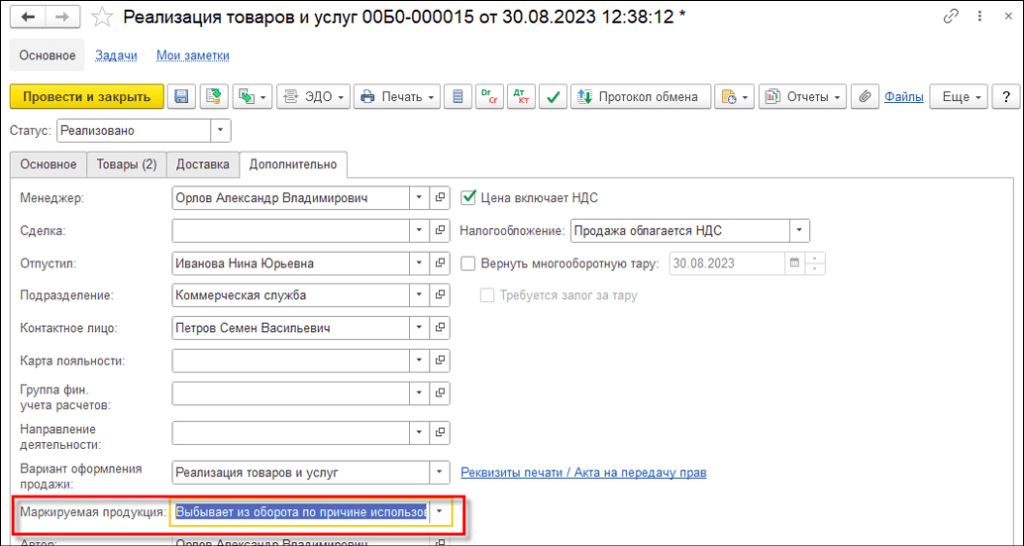This screenshot has width=1024, height=546.
Task: Expand Направление деятельности dropdown
Action: tap(419, 432)
